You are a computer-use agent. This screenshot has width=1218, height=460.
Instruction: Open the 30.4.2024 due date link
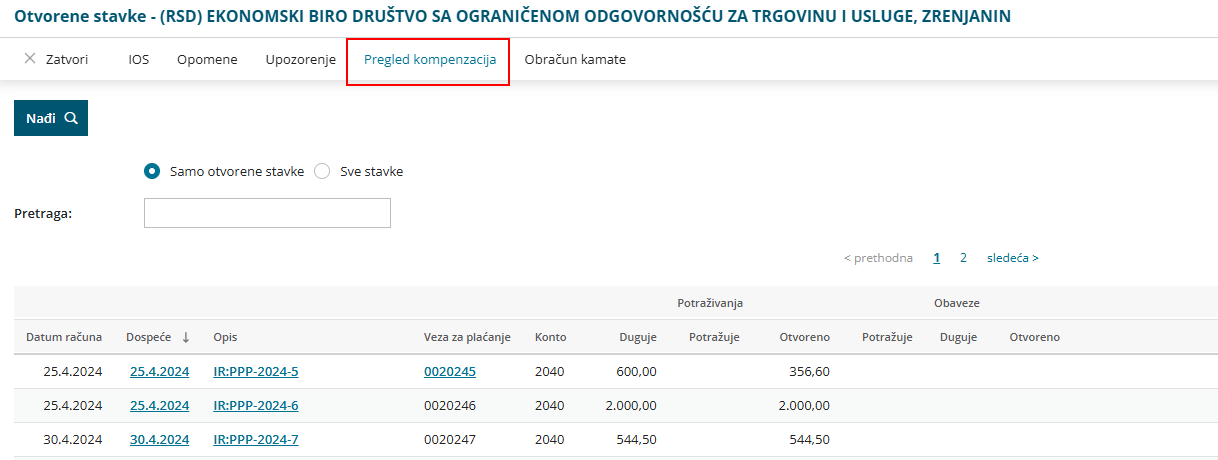point(160,440)
